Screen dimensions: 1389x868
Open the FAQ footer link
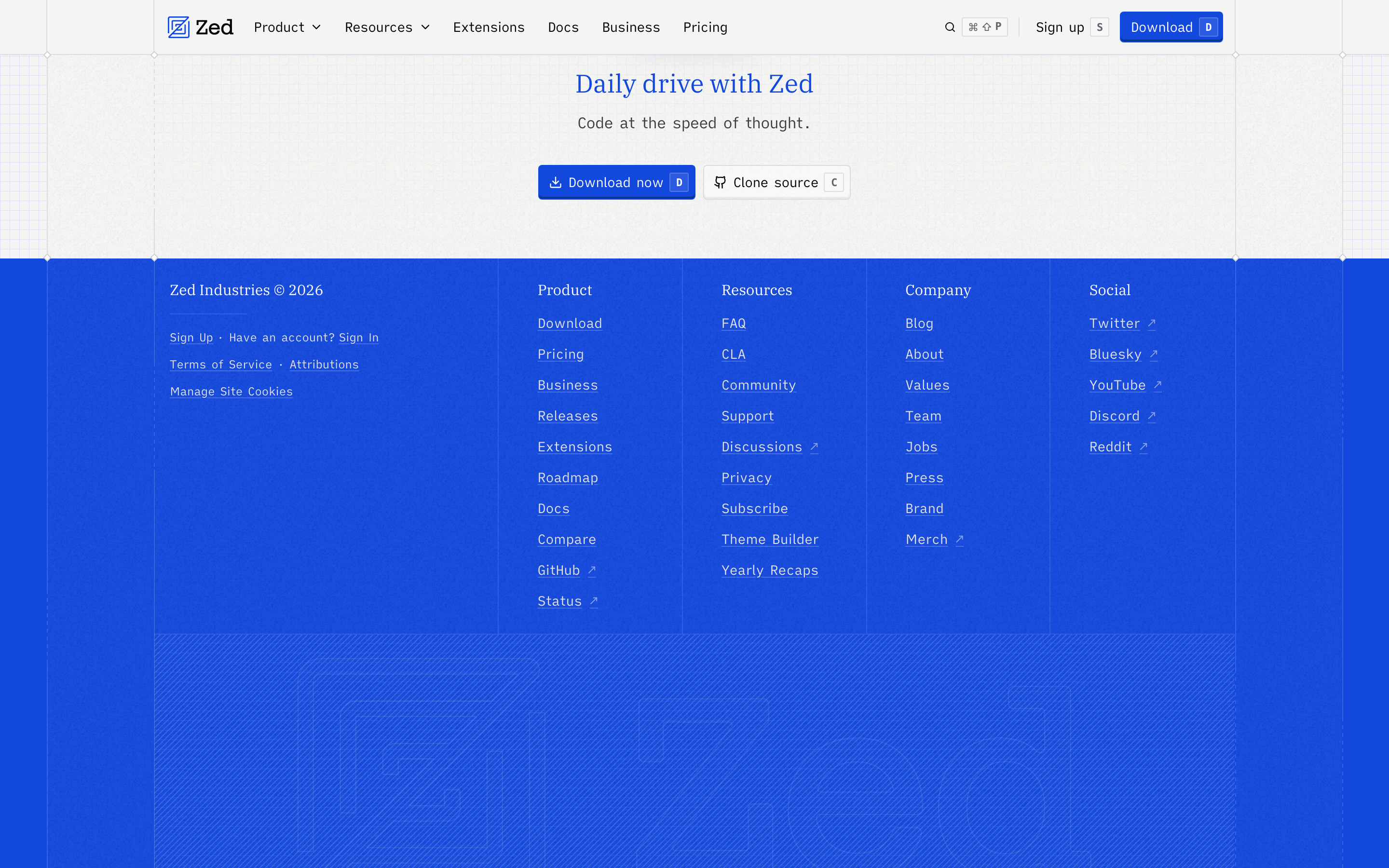click(x=734, y=323)
